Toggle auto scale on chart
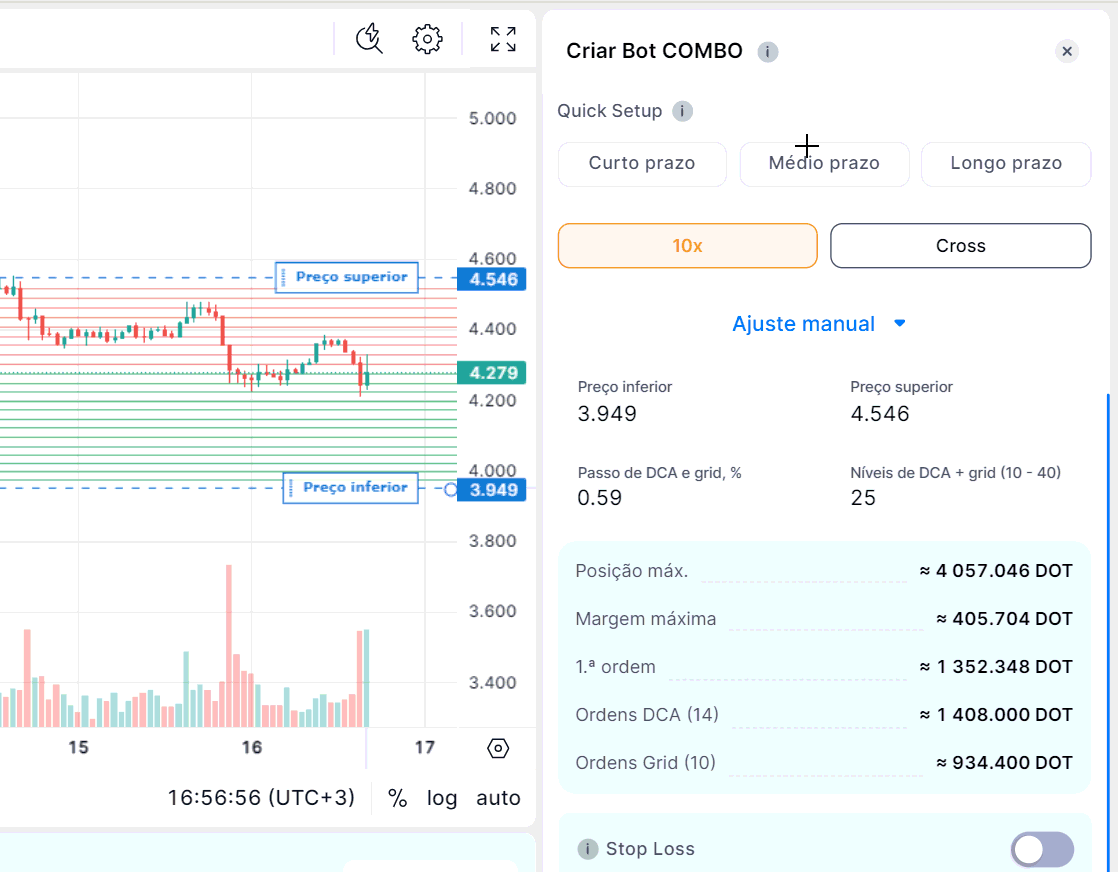The image size is (1118, 872). coord(498,798)
